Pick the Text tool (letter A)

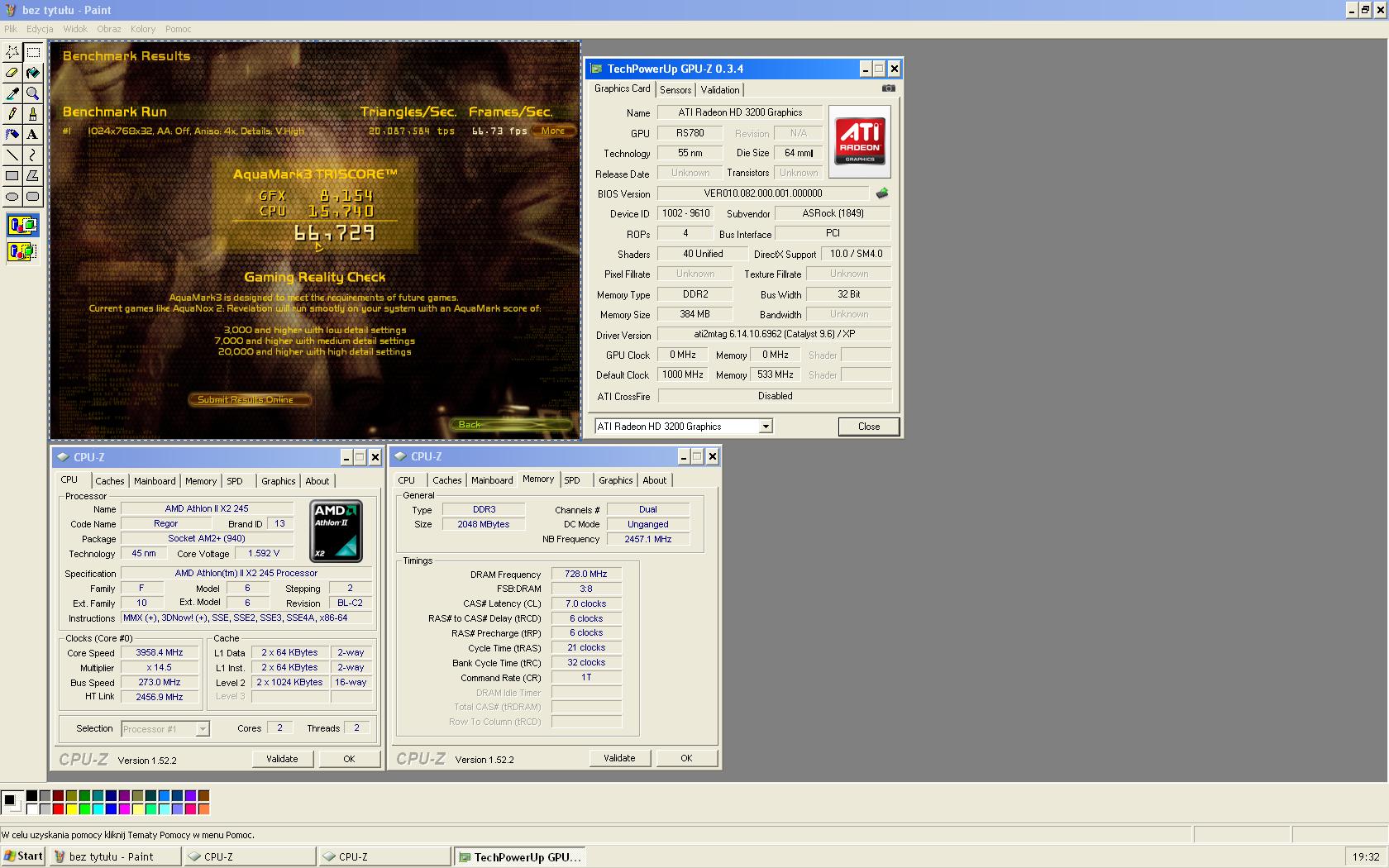tap(33, 134)
